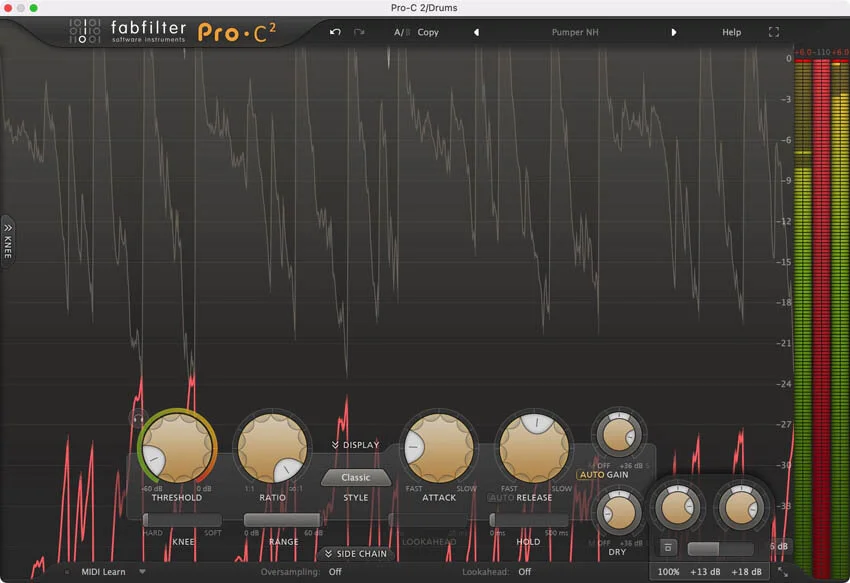Expand the KNEE display side tab
Image resolution: width=850 pixels, height=583 pixels.
8,241
